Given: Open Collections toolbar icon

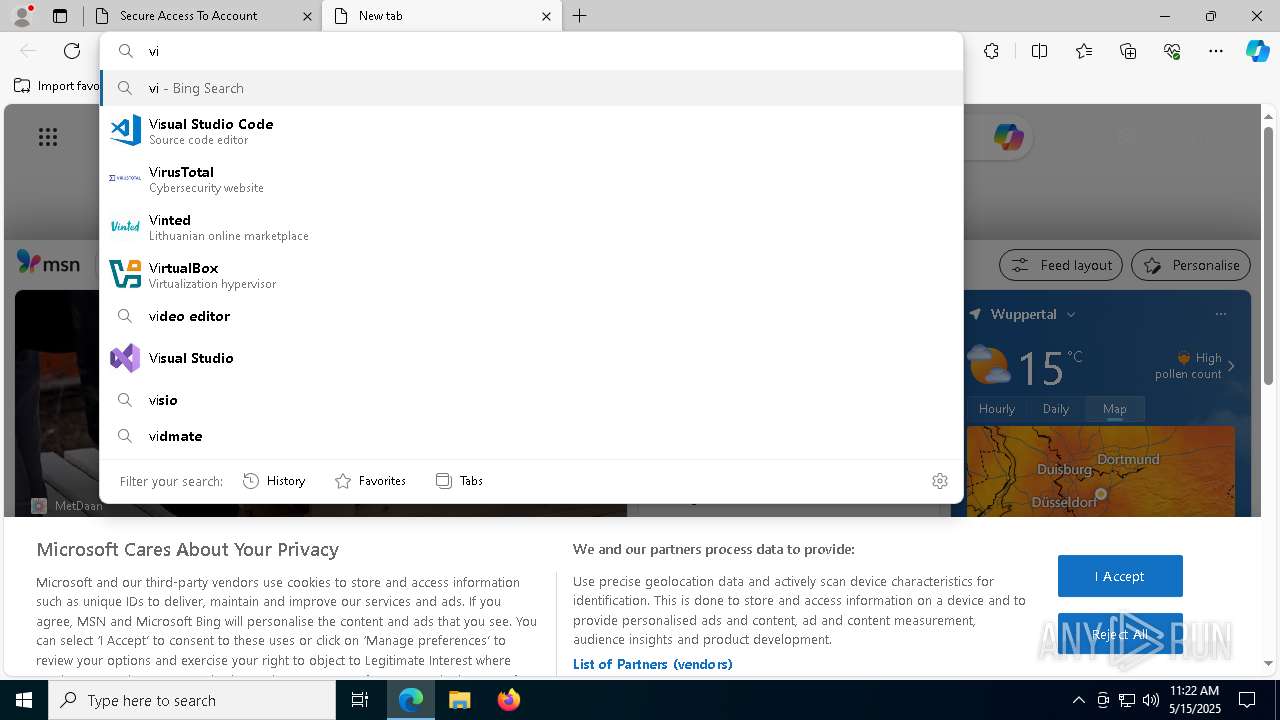Looking at the screenshot, I should tap(1128, 51).
